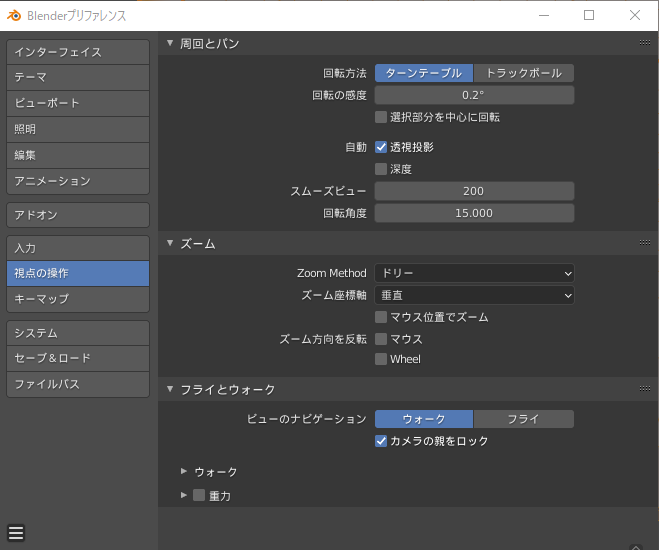The image size is (659, 550).
Task: Click the 回転角度 15.000 field
Action: click(x=474, y=213)
